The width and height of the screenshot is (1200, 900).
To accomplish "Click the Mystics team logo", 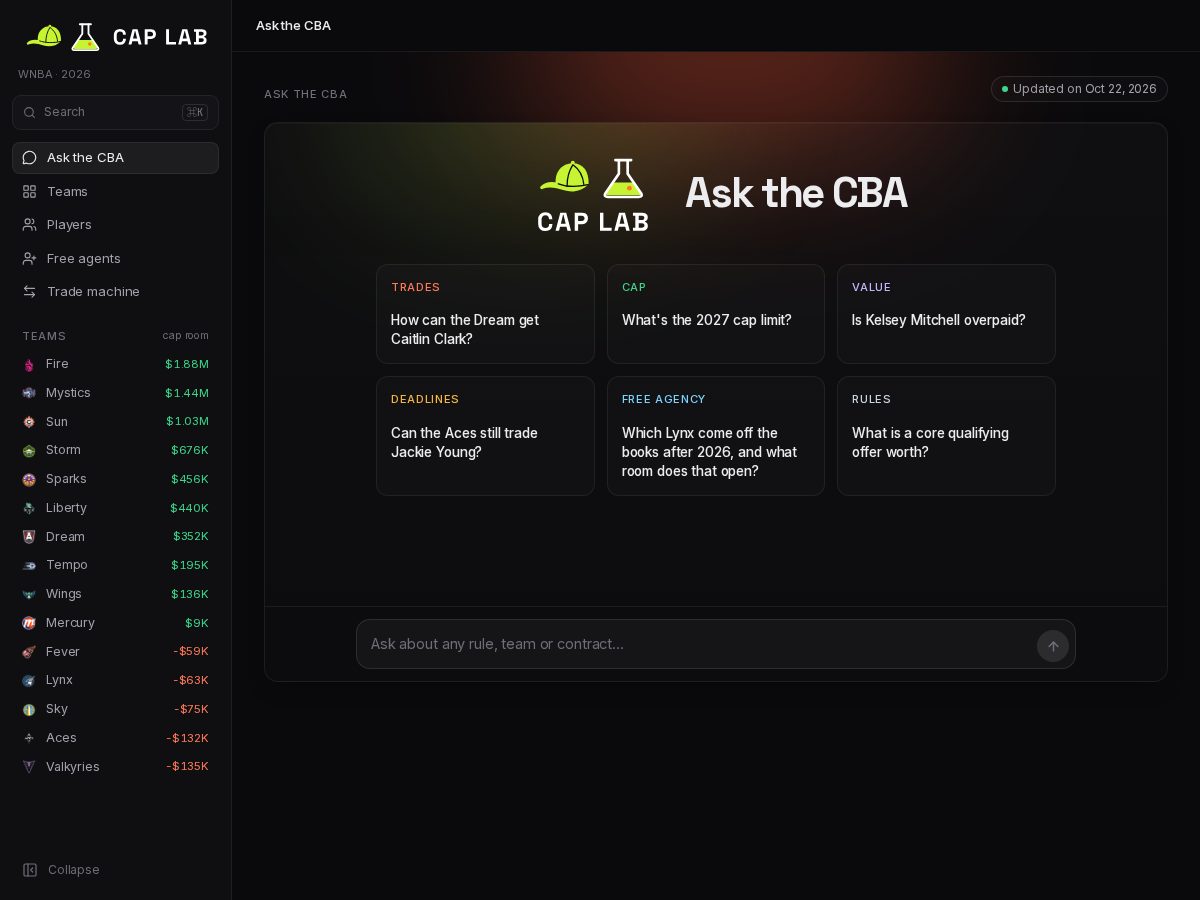I will click(29, 393).
